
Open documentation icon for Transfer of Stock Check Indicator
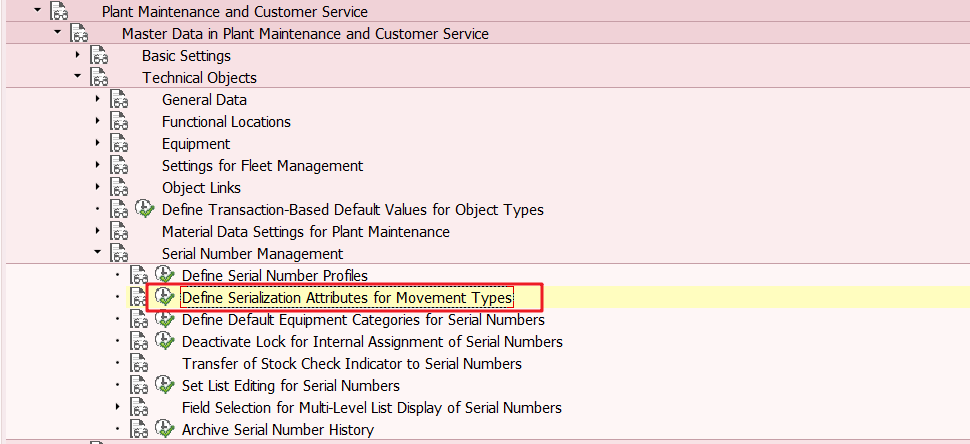click(x=139, y=363)
